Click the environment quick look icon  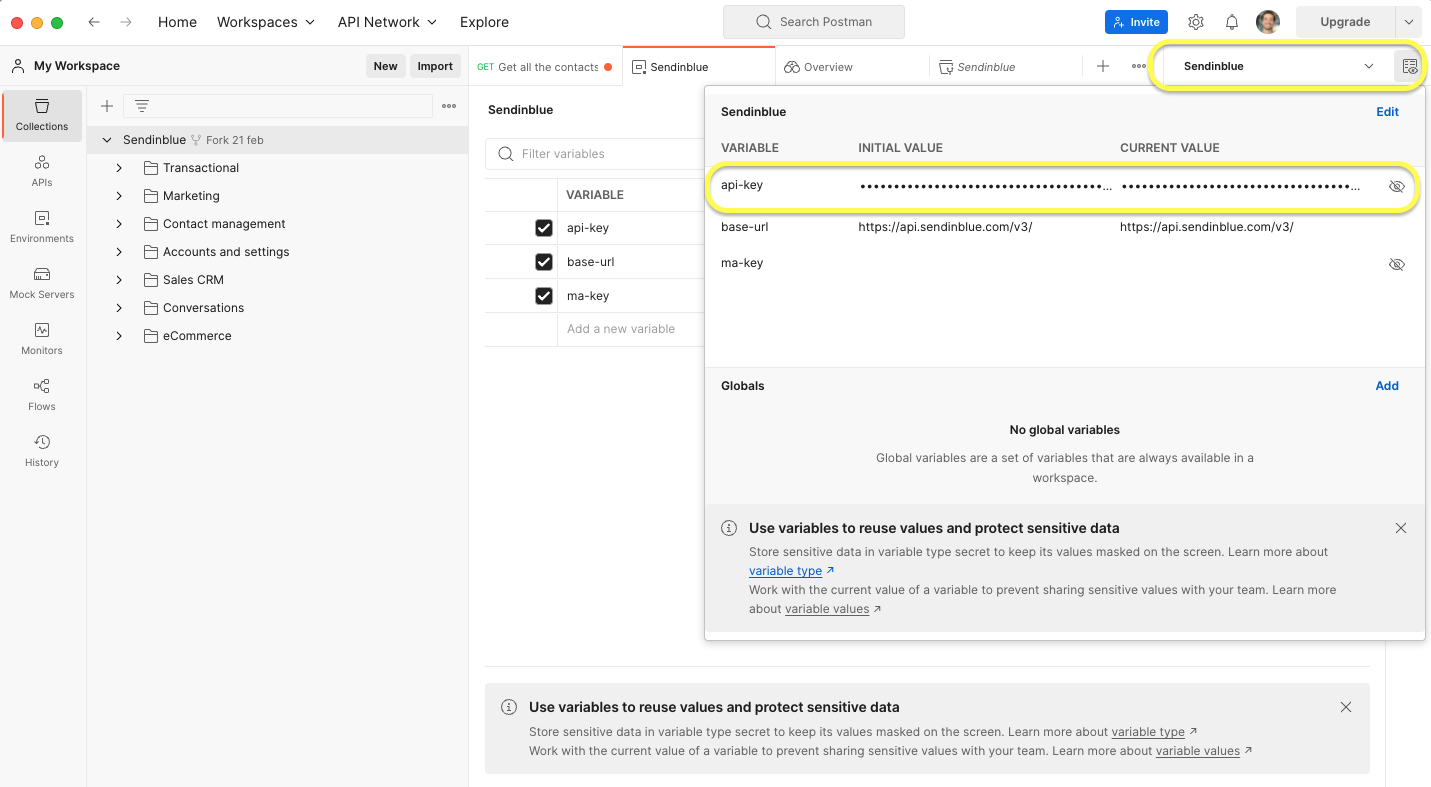coord(1409,66)
